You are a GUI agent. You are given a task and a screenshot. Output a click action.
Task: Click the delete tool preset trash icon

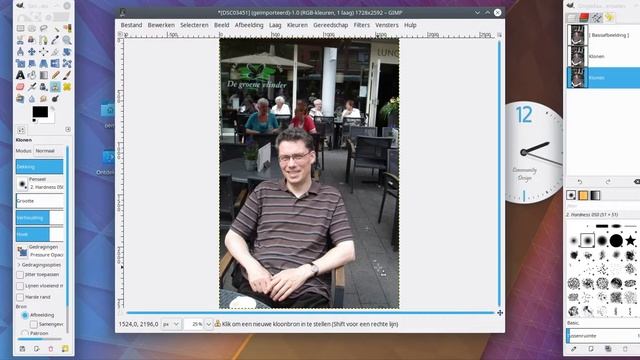pyautogui.click(x=51, y=349)
